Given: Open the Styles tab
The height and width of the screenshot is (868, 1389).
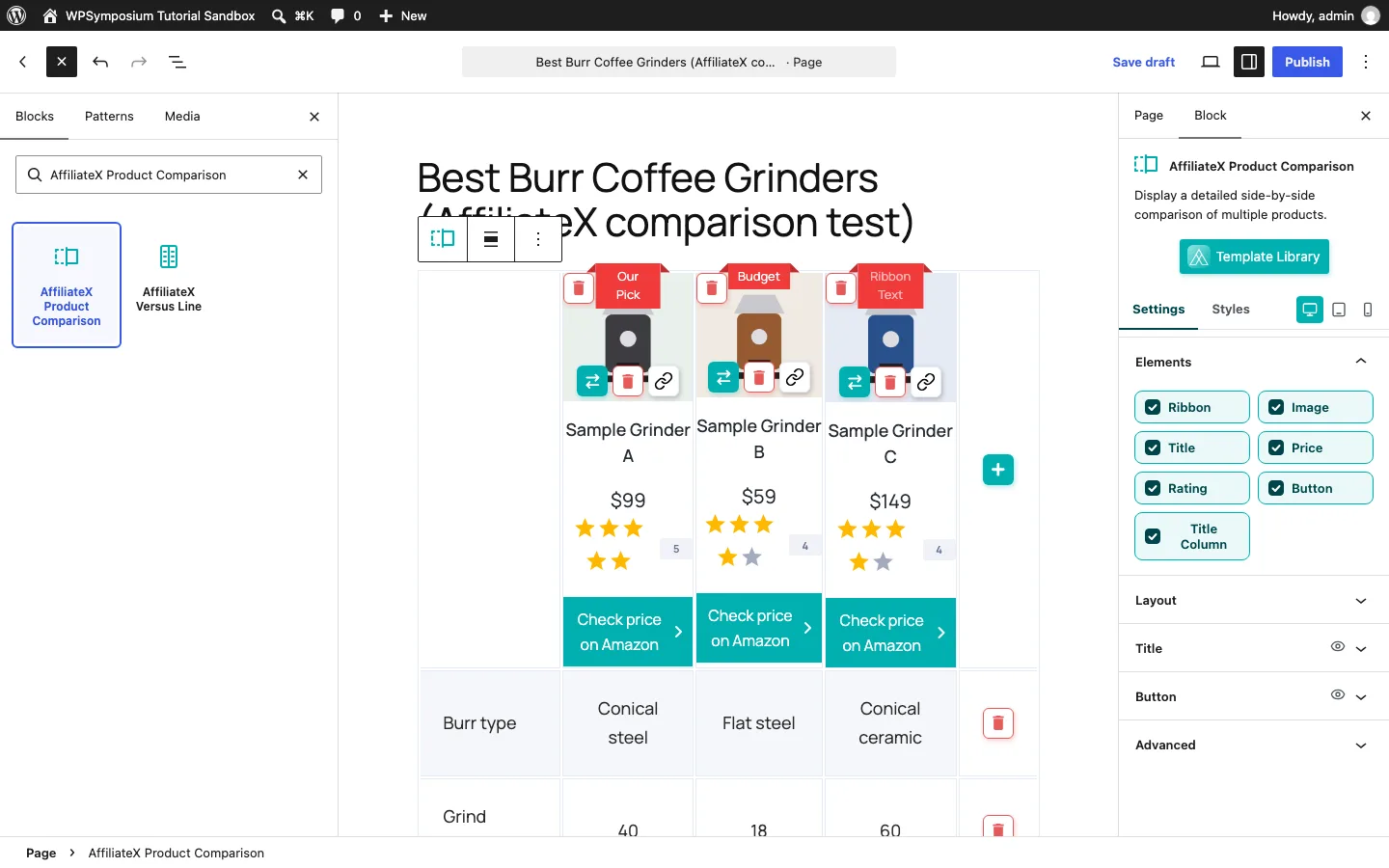Looking at the screenshot, I should (x=1231, y=309).
